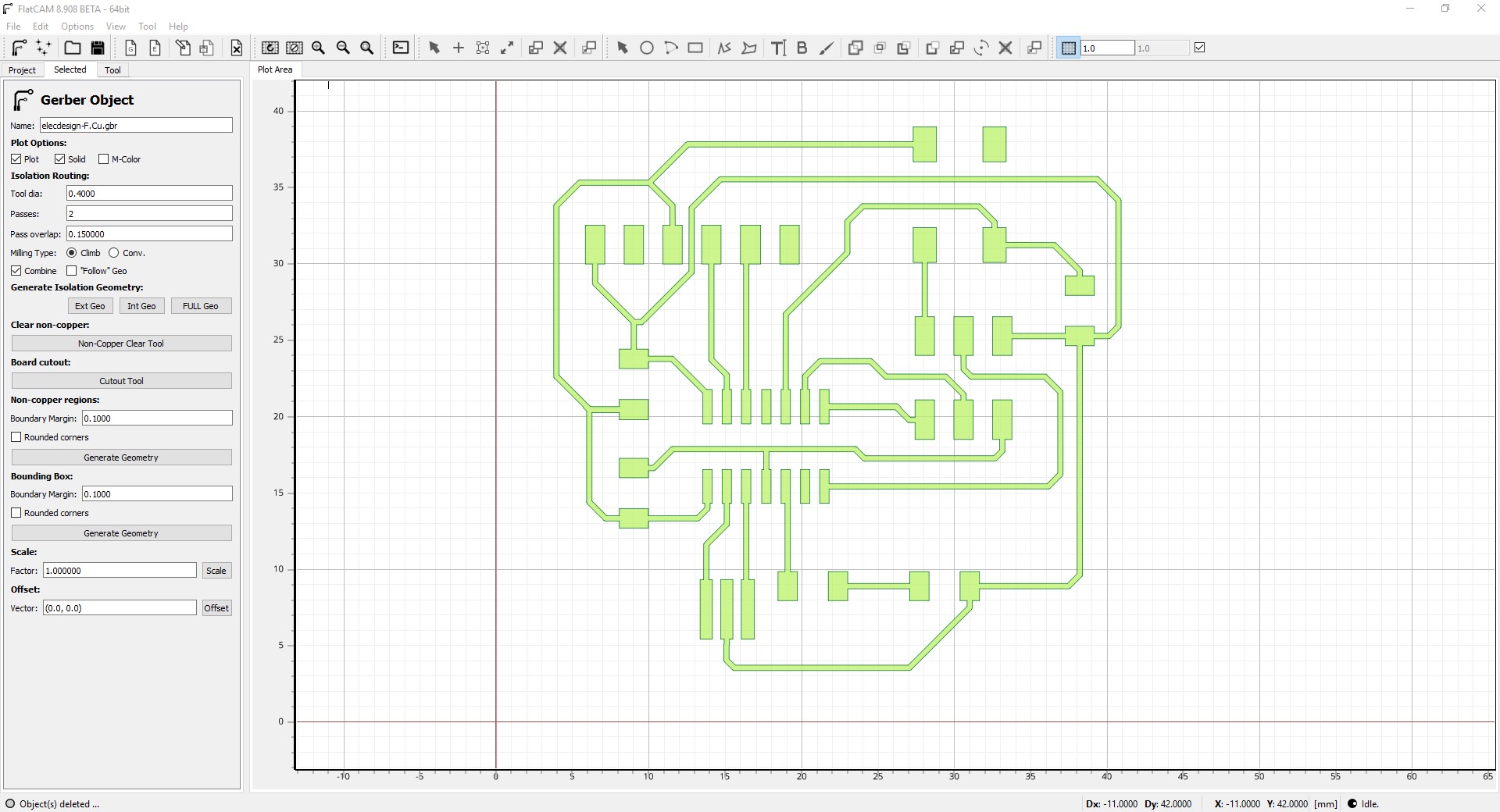Click the Offset button
This screenshot has width=1500, height=812.
click(x=216, y=608)
